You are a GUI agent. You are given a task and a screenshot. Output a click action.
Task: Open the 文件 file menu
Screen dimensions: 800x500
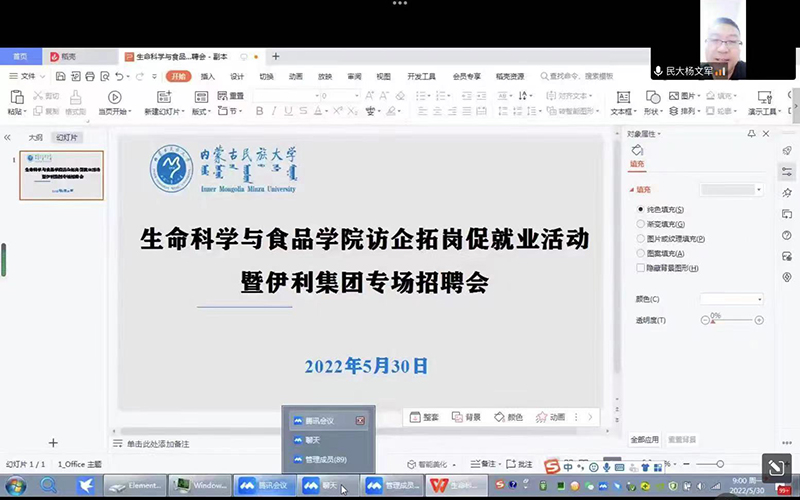tap(28, 77)
